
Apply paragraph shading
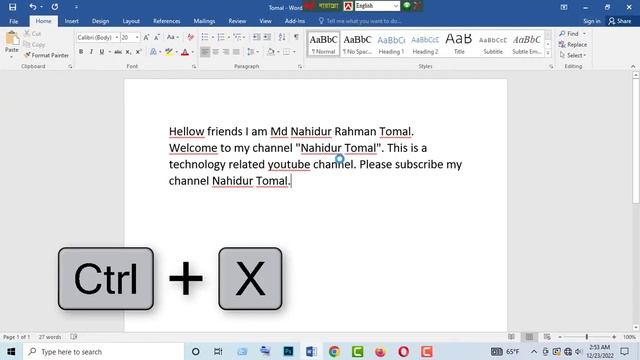tap(271, 52)
